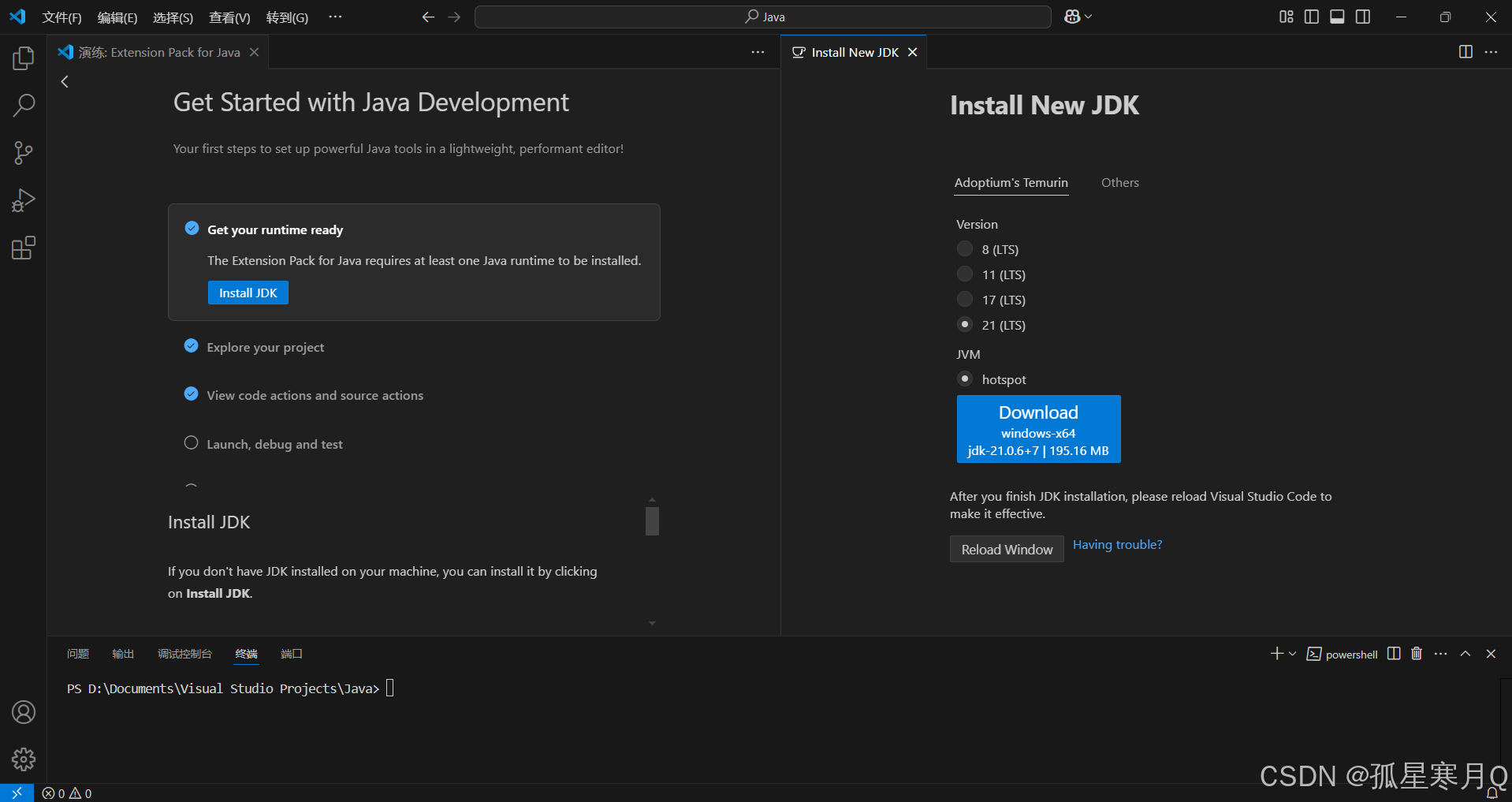Open the 选择(S) menu

coord(173,17)
